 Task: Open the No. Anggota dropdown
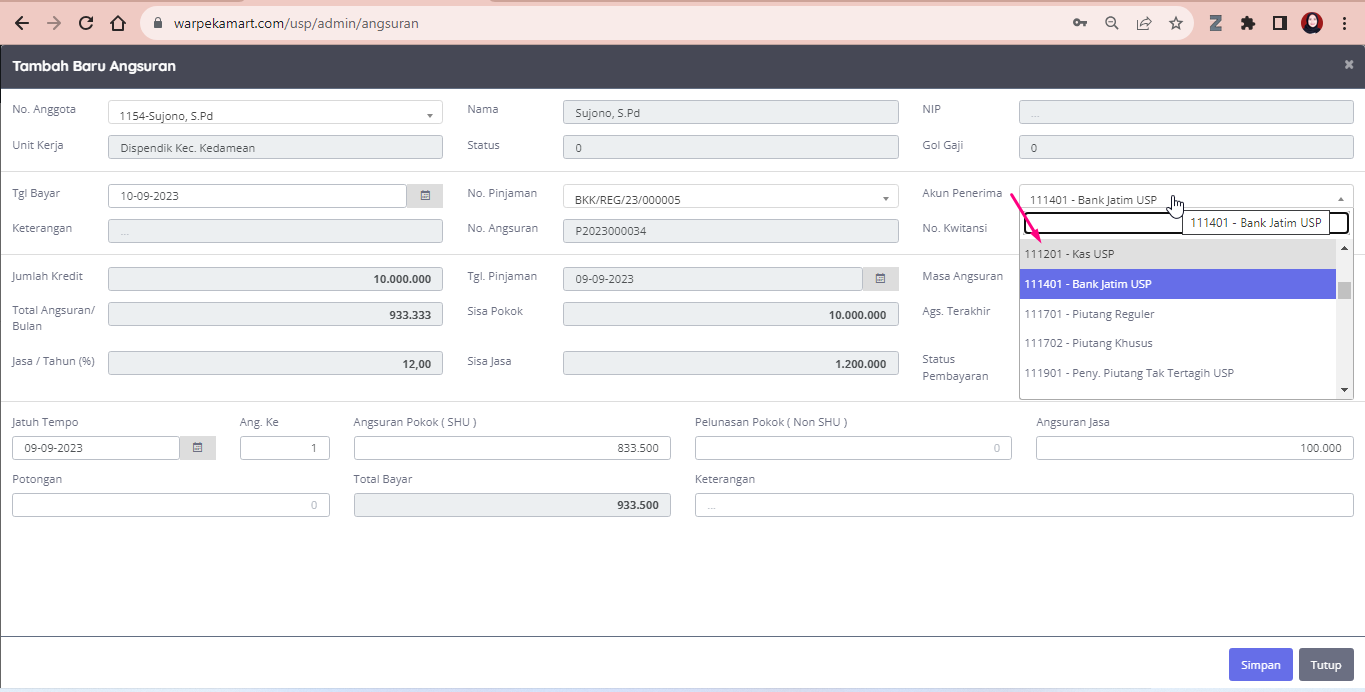[275, 115]
